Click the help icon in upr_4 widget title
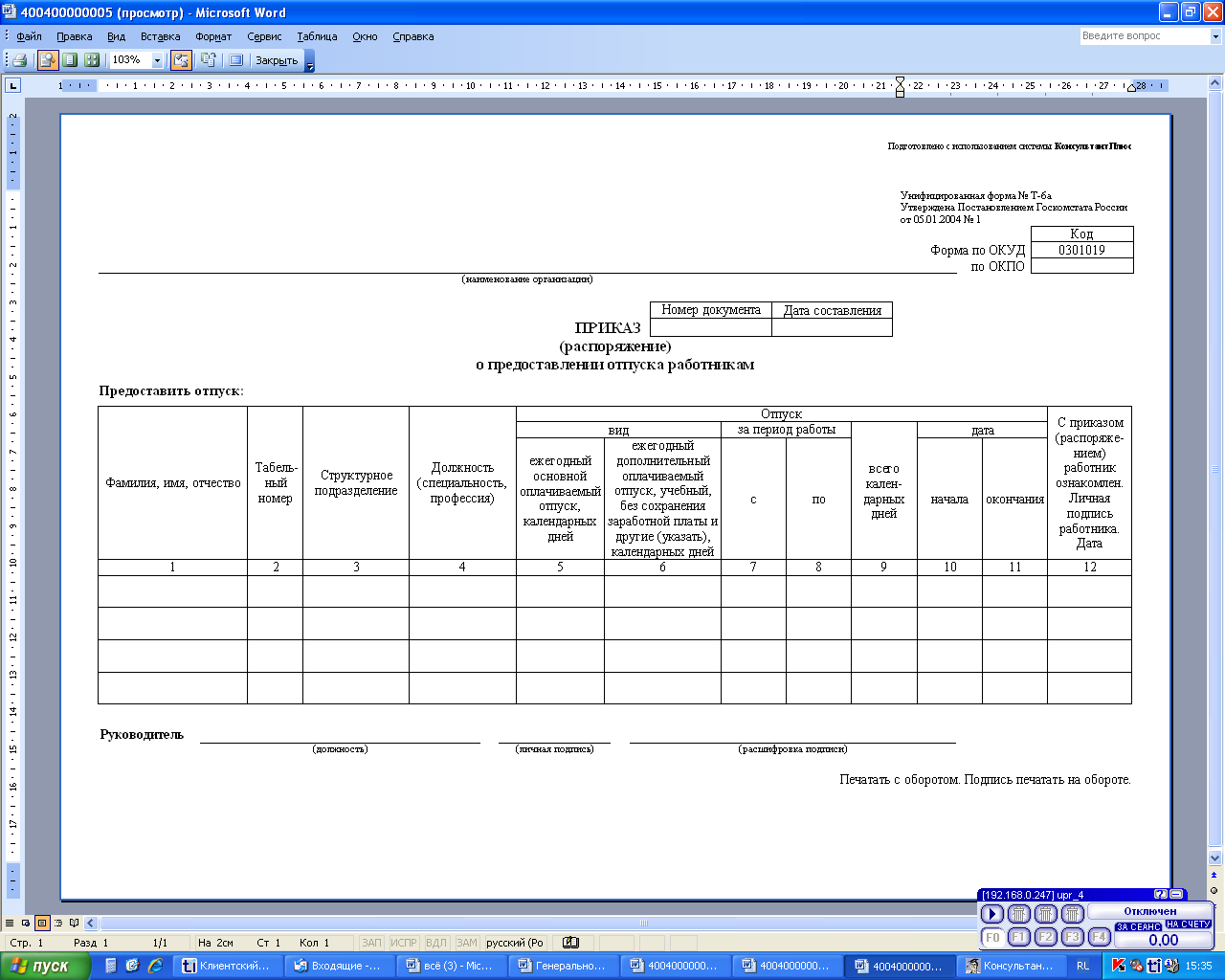The image size is (1225, 980). click(x=1161, y=895)
